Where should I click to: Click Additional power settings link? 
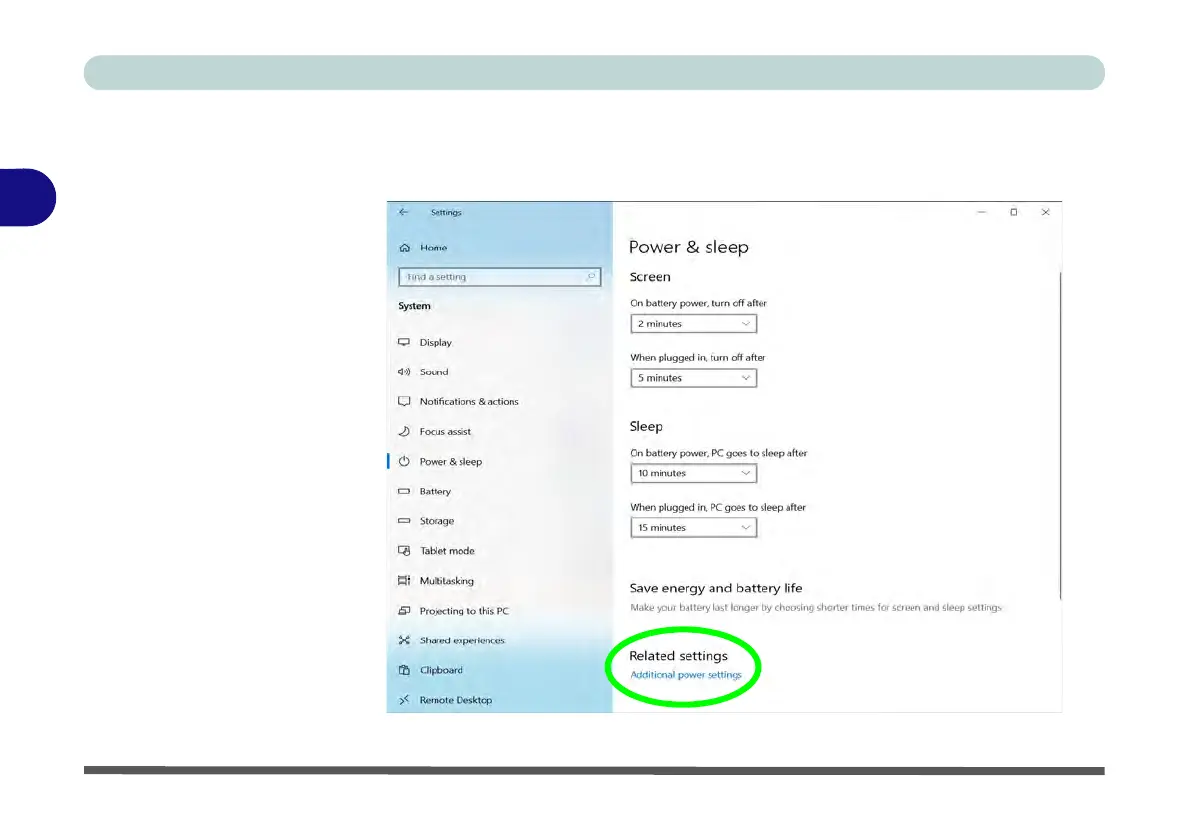(686, 675)
